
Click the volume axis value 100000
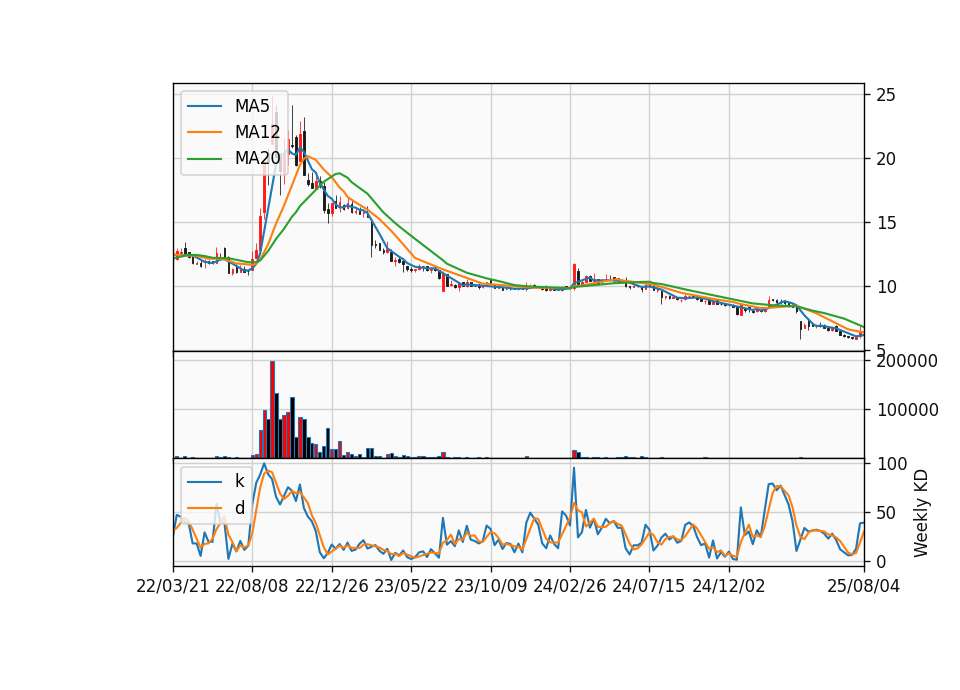[x=907, y=410]
